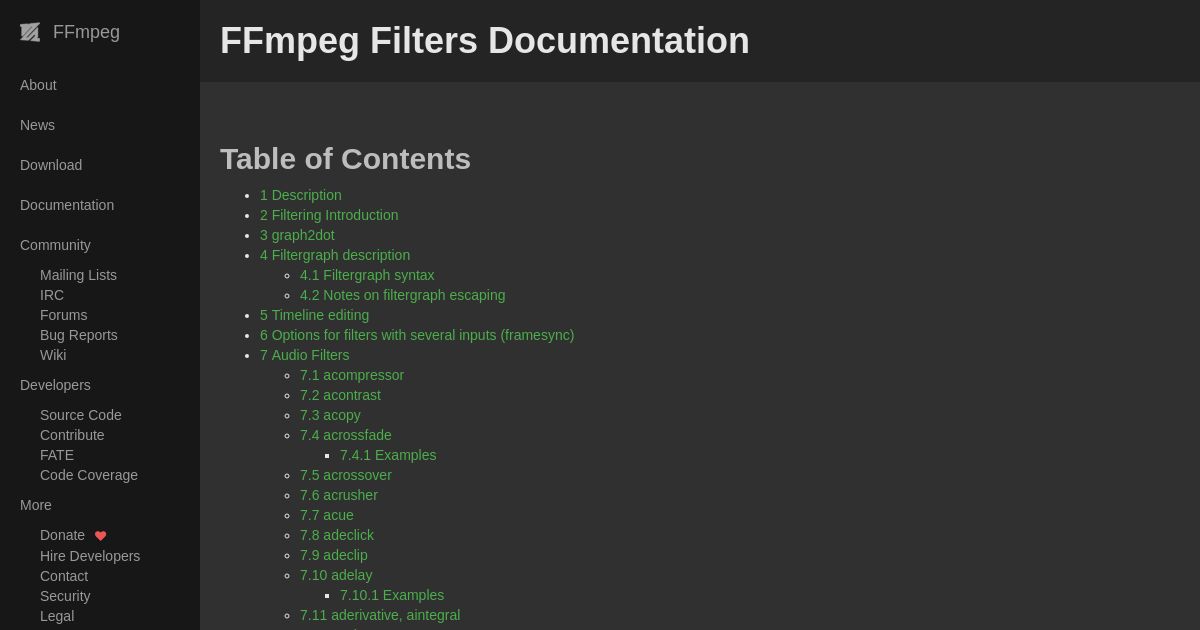
Task: Click the Table of Contents heading
Action: point(345,159)
